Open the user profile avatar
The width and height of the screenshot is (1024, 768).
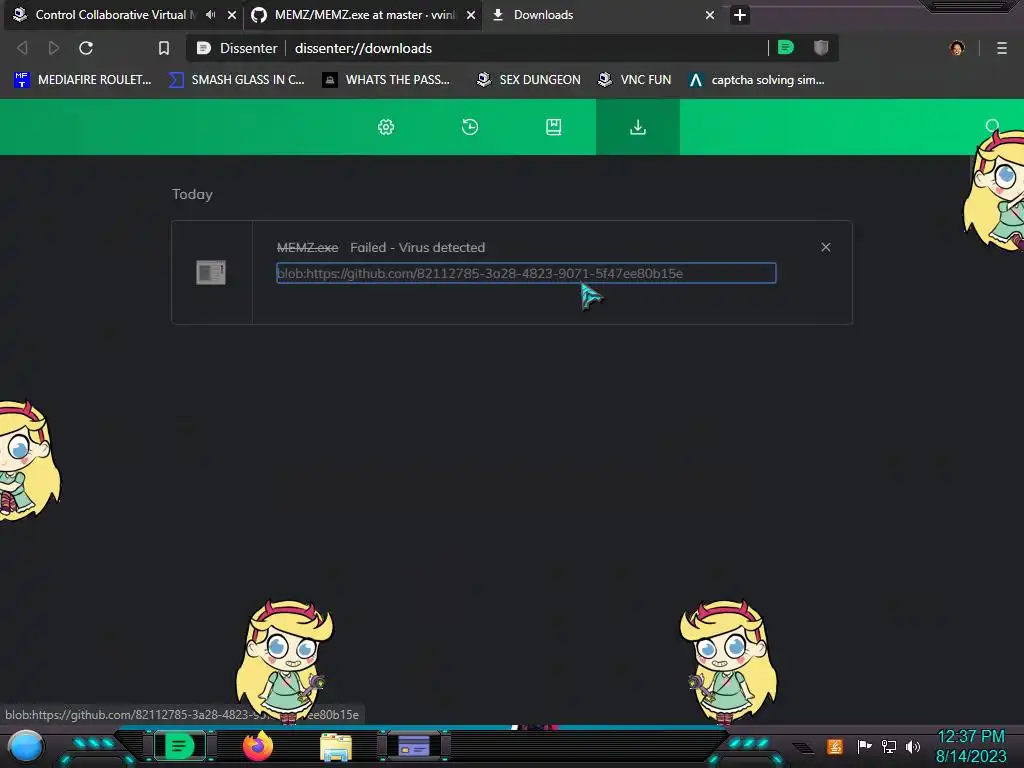pyautogui.click(x=957, y=48)
